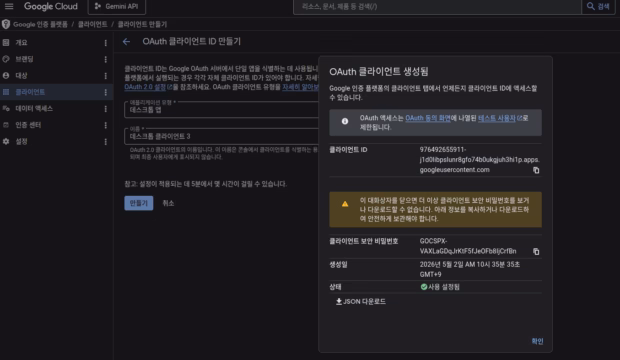Open more options next to 대상
Viewport: 620px width, 360px height.
pos(106,76)
